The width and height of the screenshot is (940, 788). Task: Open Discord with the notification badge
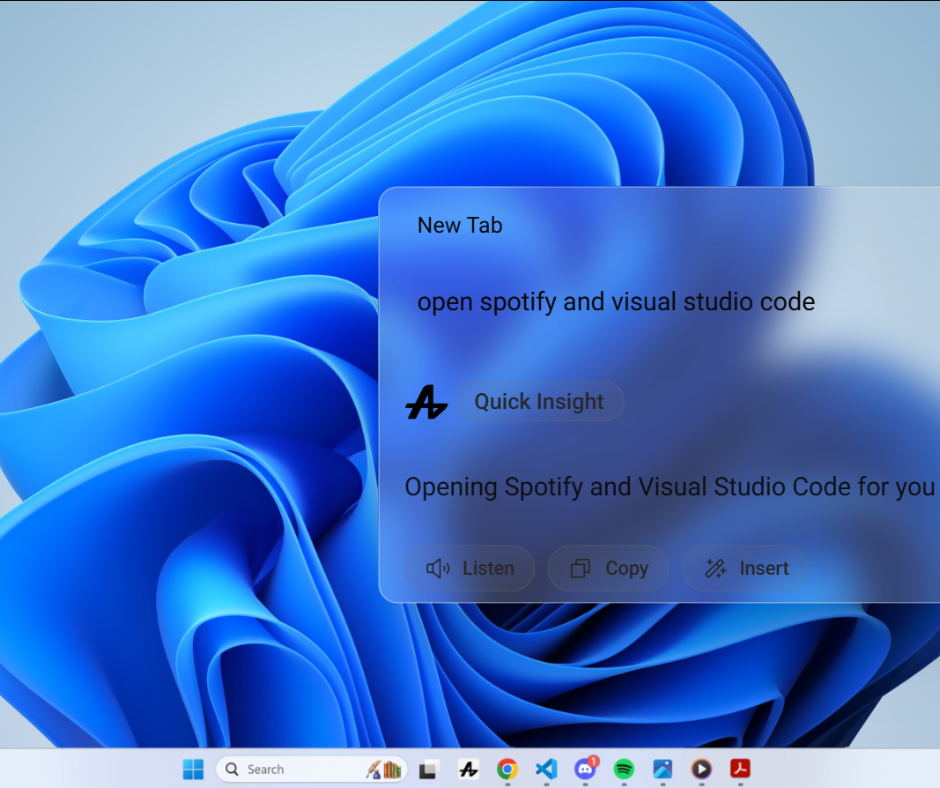586,769
